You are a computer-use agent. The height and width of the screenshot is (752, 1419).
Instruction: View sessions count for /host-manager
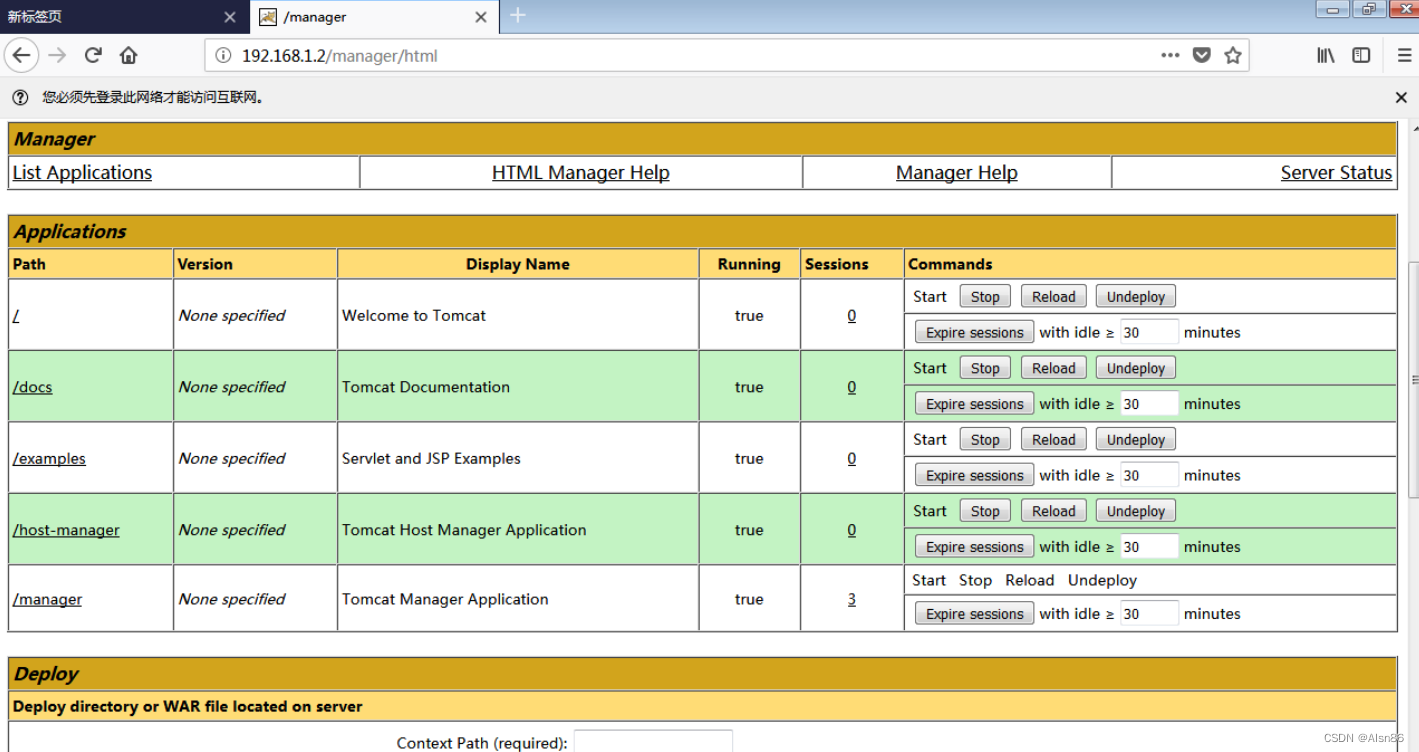pyautogui.click(x=852, y=530)
